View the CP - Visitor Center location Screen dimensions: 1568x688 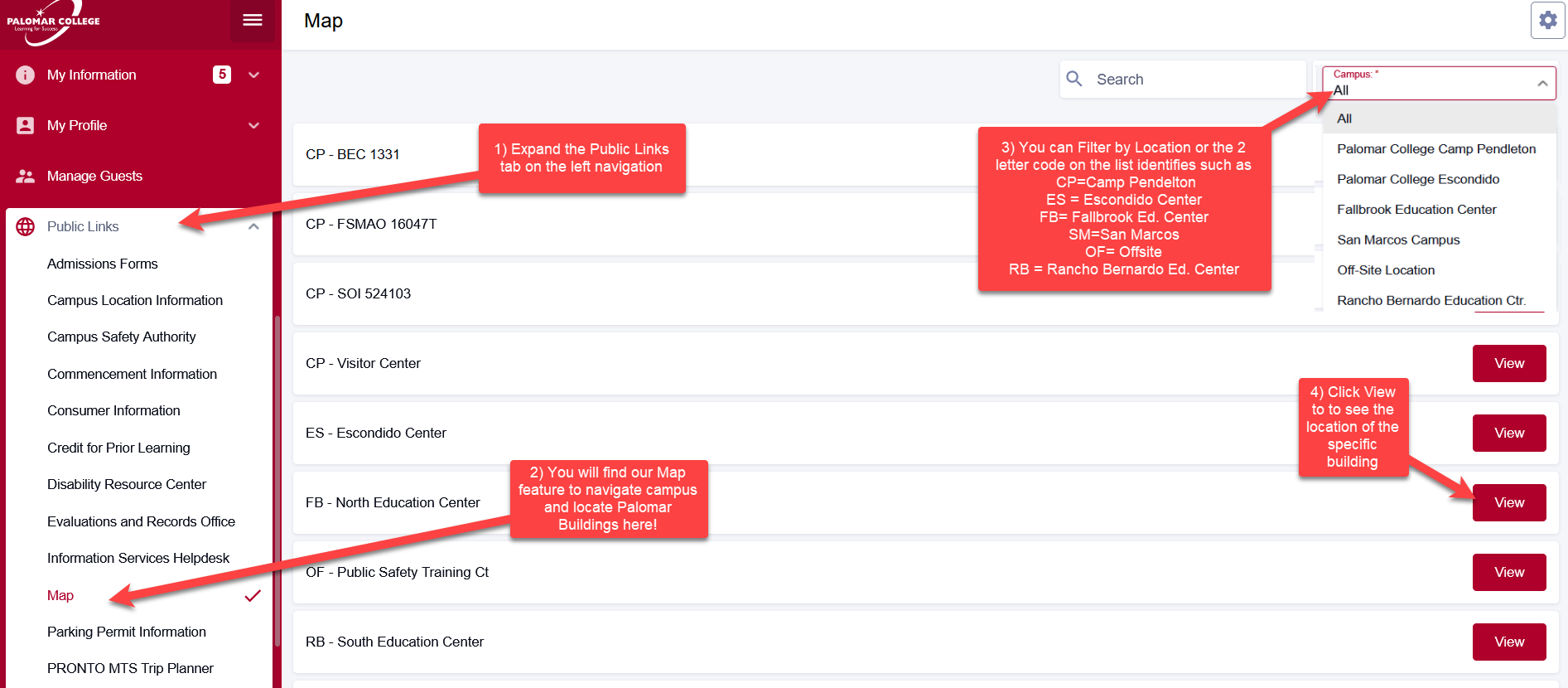click(x=1509, y=363)
